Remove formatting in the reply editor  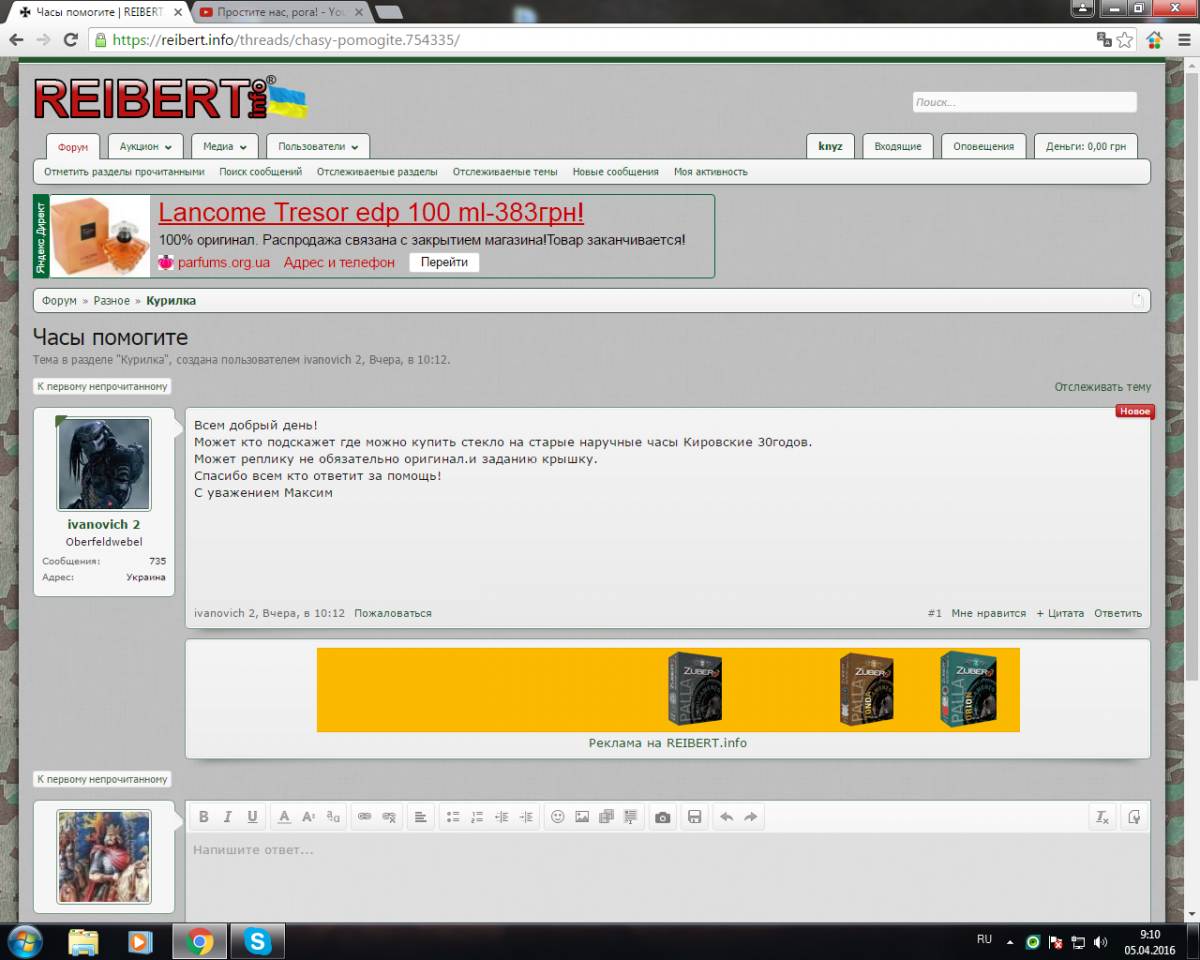pyautogui.click(x=1102, y=817)
